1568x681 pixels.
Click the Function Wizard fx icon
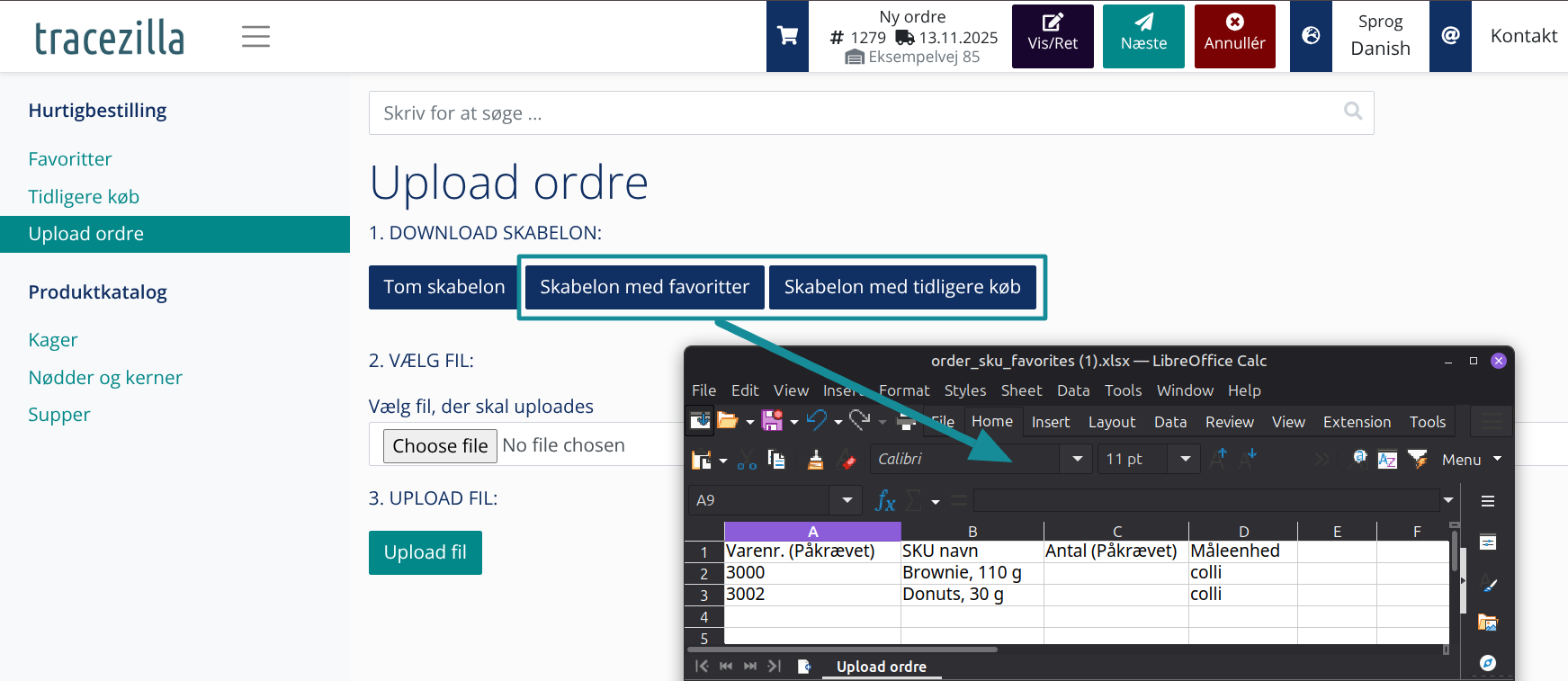[885, 500]
